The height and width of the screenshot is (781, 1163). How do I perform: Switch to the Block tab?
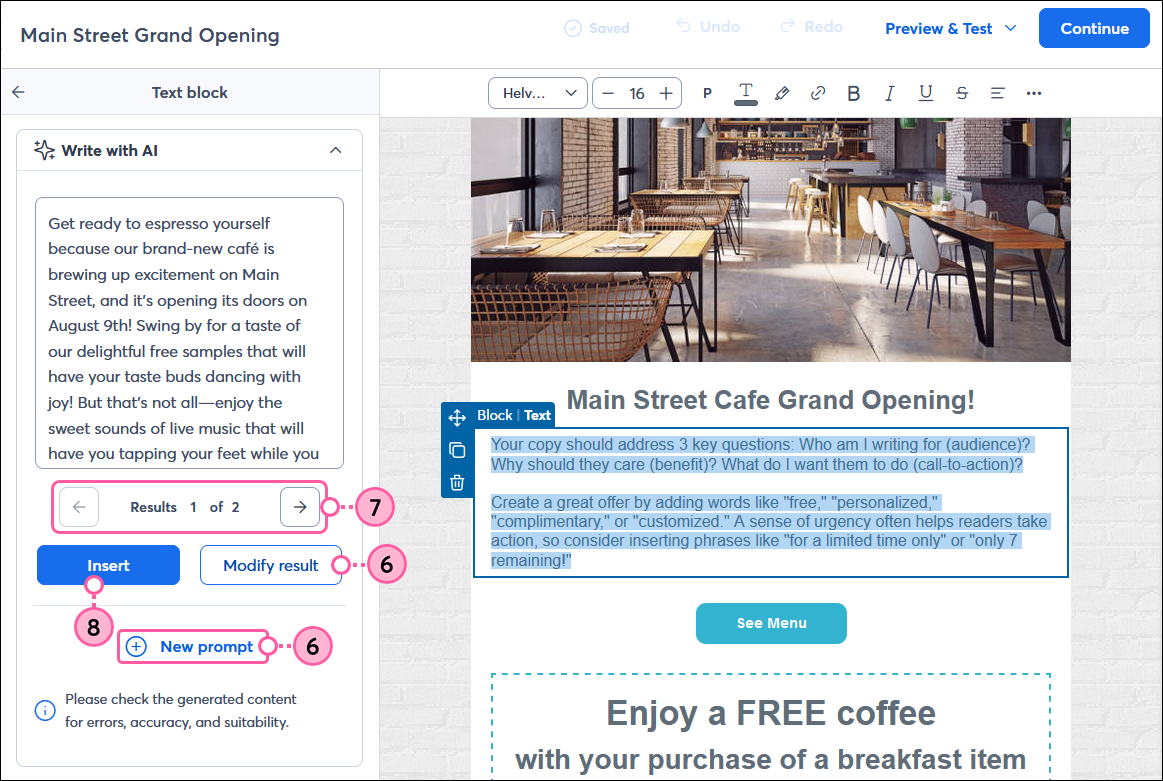[495, 415]
